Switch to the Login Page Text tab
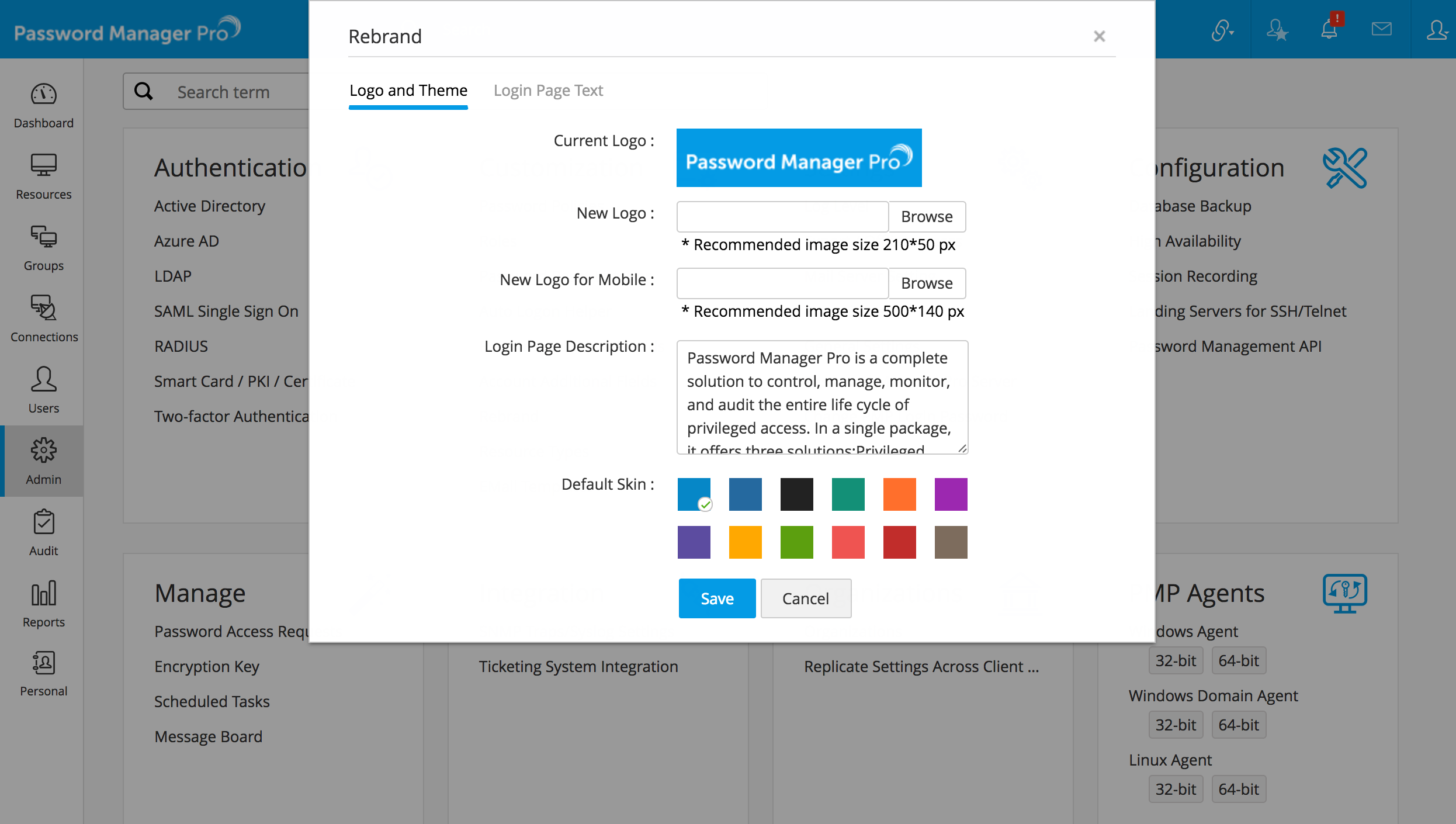1456x824 pixels. [x=548, y=91]
